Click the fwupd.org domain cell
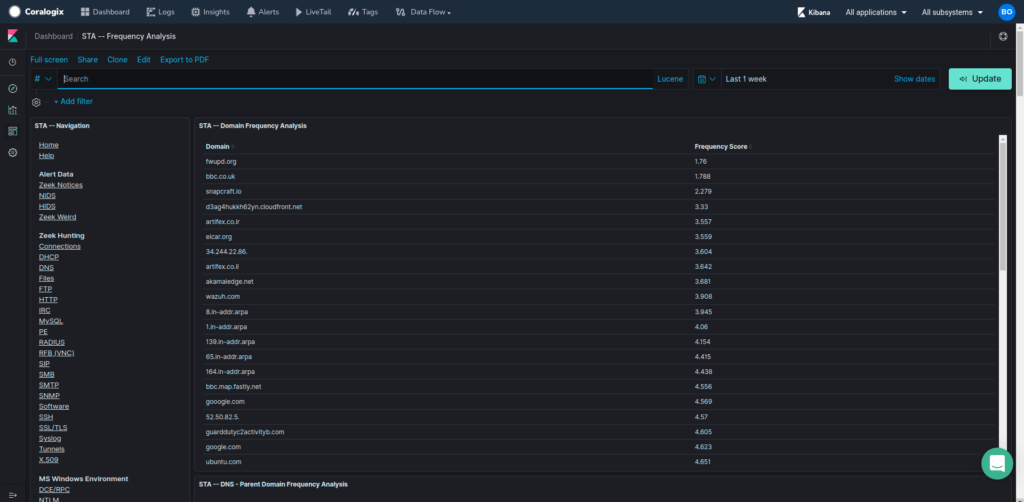This screenshot has width=1024, height=502. coord(221,161)
